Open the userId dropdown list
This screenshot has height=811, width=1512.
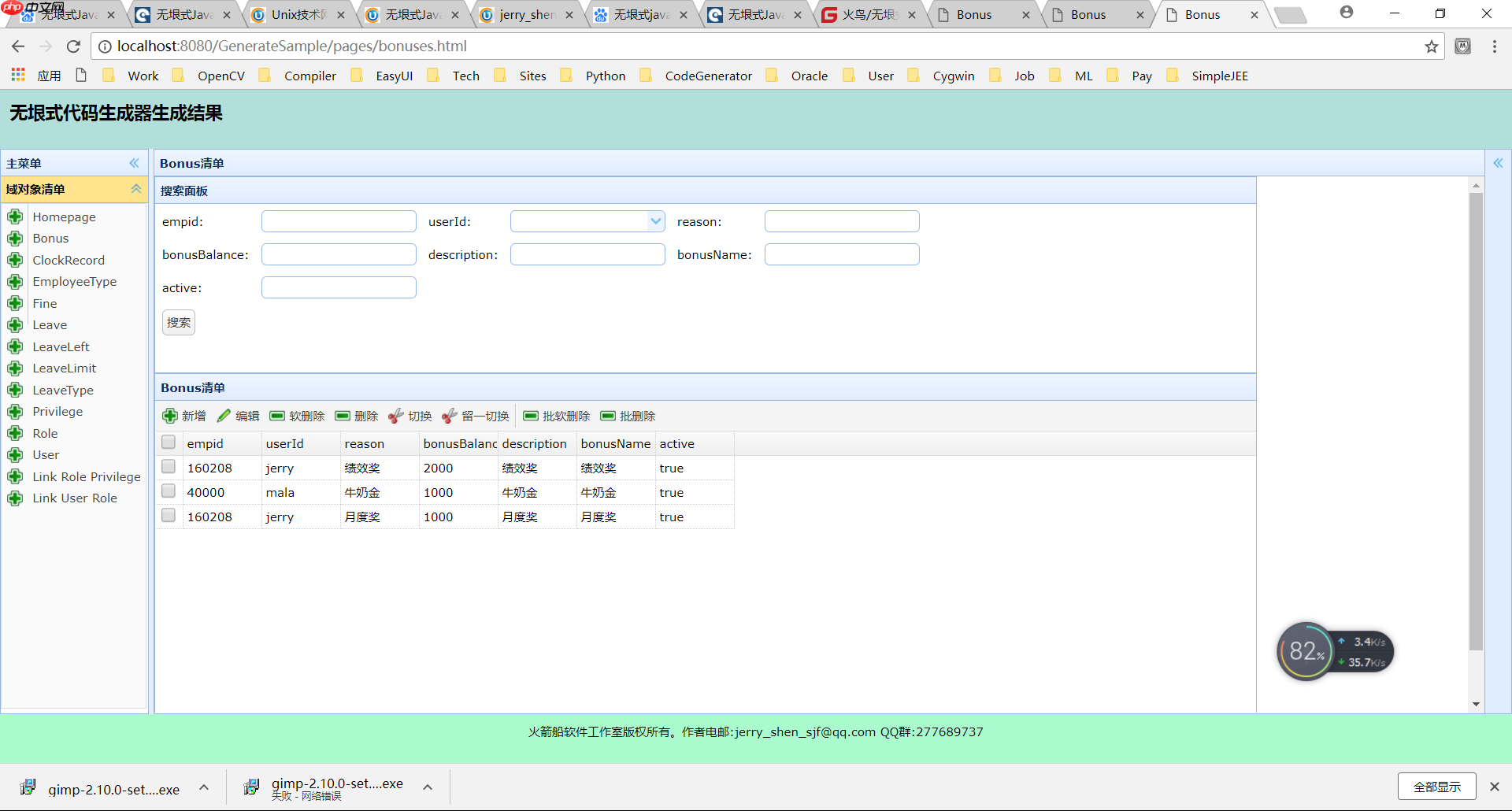(655, 221)
